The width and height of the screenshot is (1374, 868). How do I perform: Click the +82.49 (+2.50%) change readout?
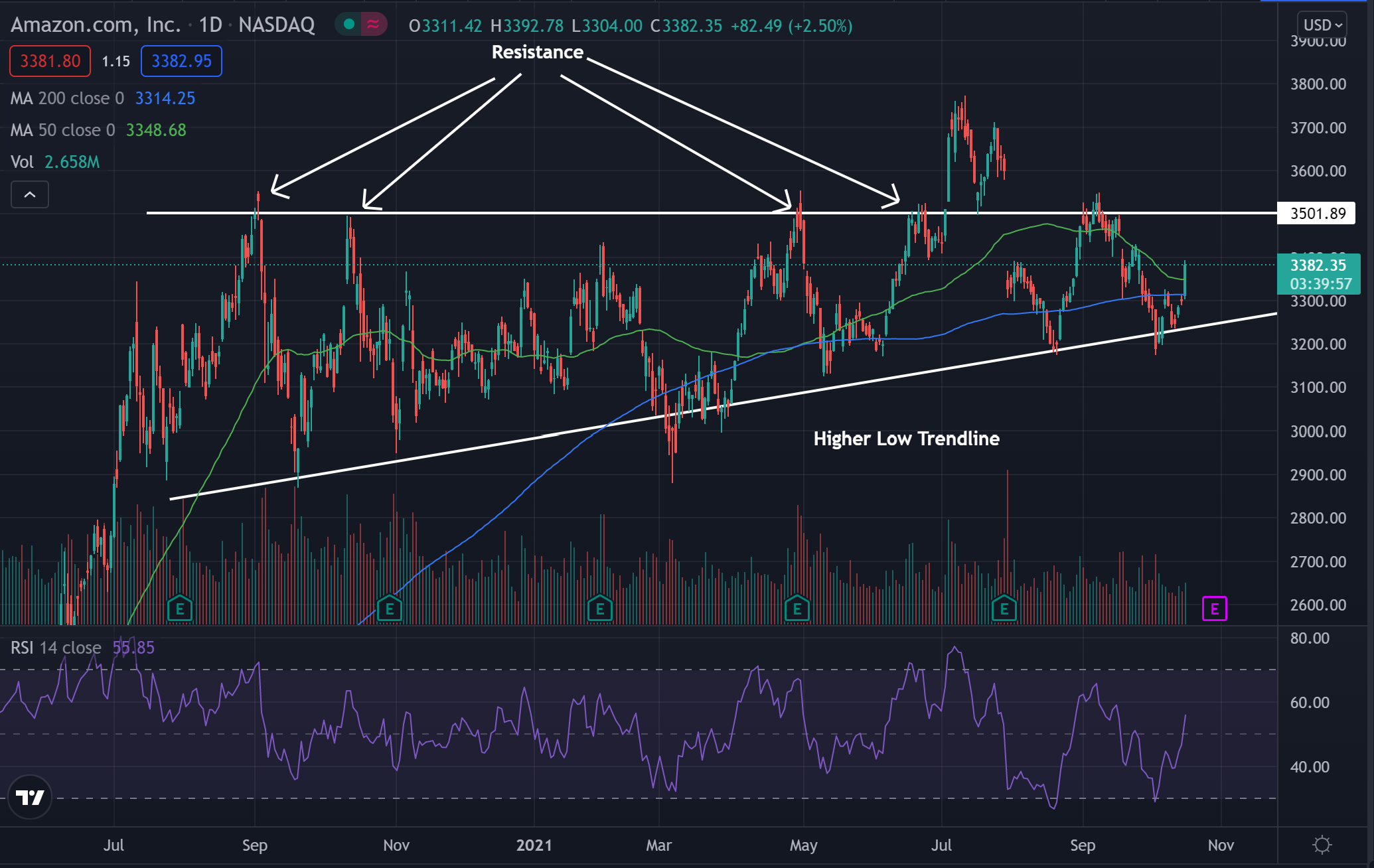[x=791, y=26]
